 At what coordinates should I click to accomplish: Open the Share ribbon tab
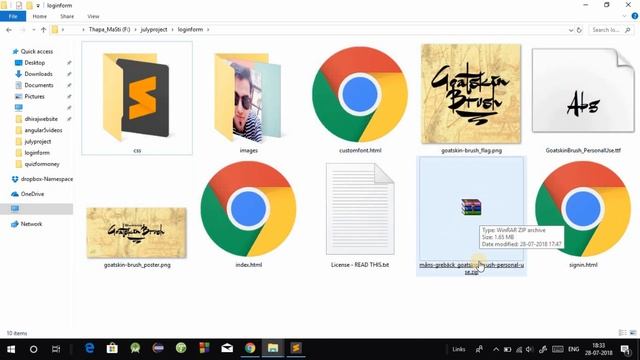pyautogui.click(x=67, y=16)
